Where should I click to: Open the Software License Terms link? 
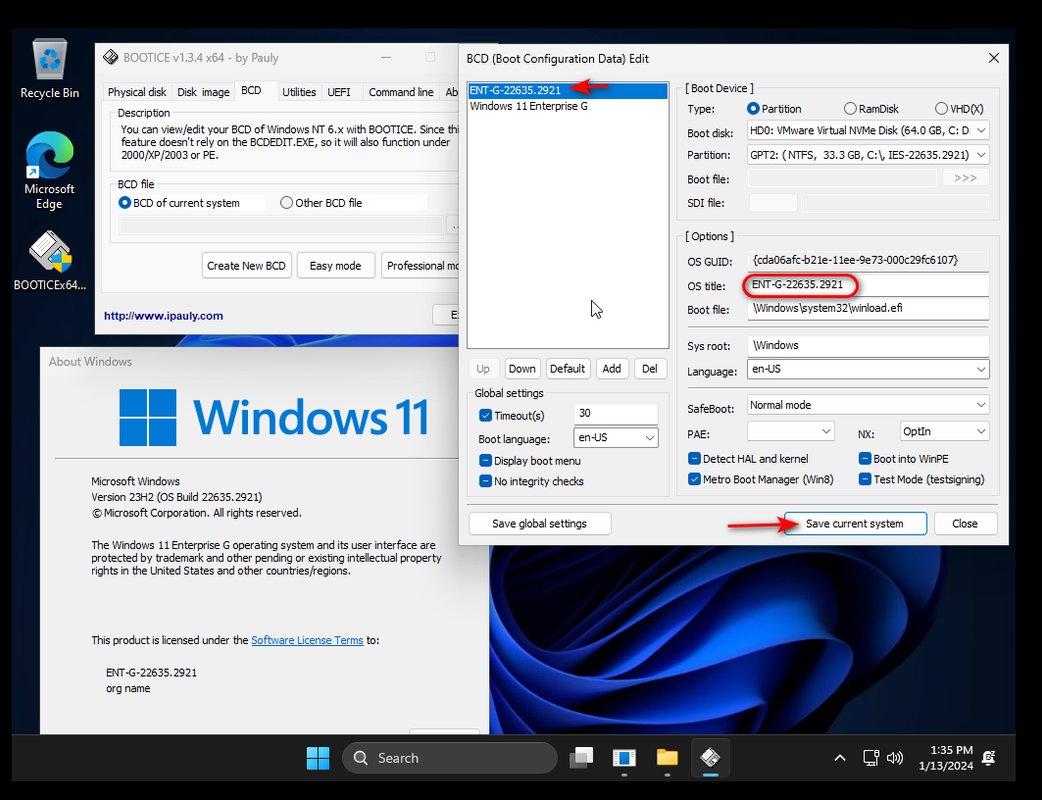tap(307, 640)
